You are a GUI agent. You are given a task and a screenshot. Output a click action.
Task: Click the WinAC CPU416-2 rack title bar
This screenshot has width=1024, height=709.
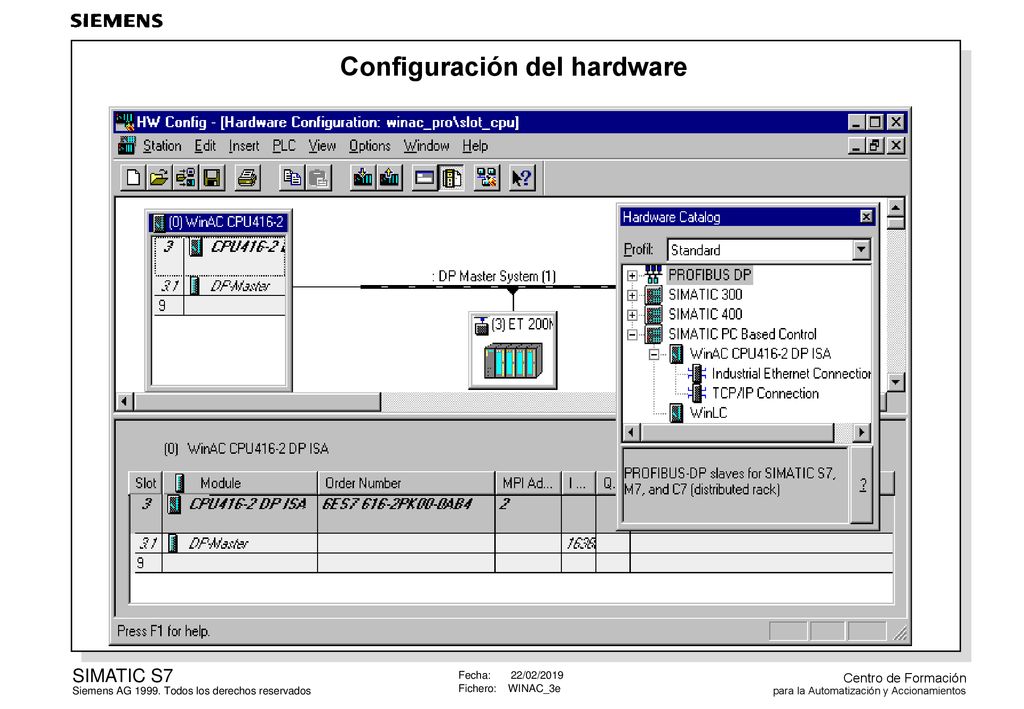[219, 222]
